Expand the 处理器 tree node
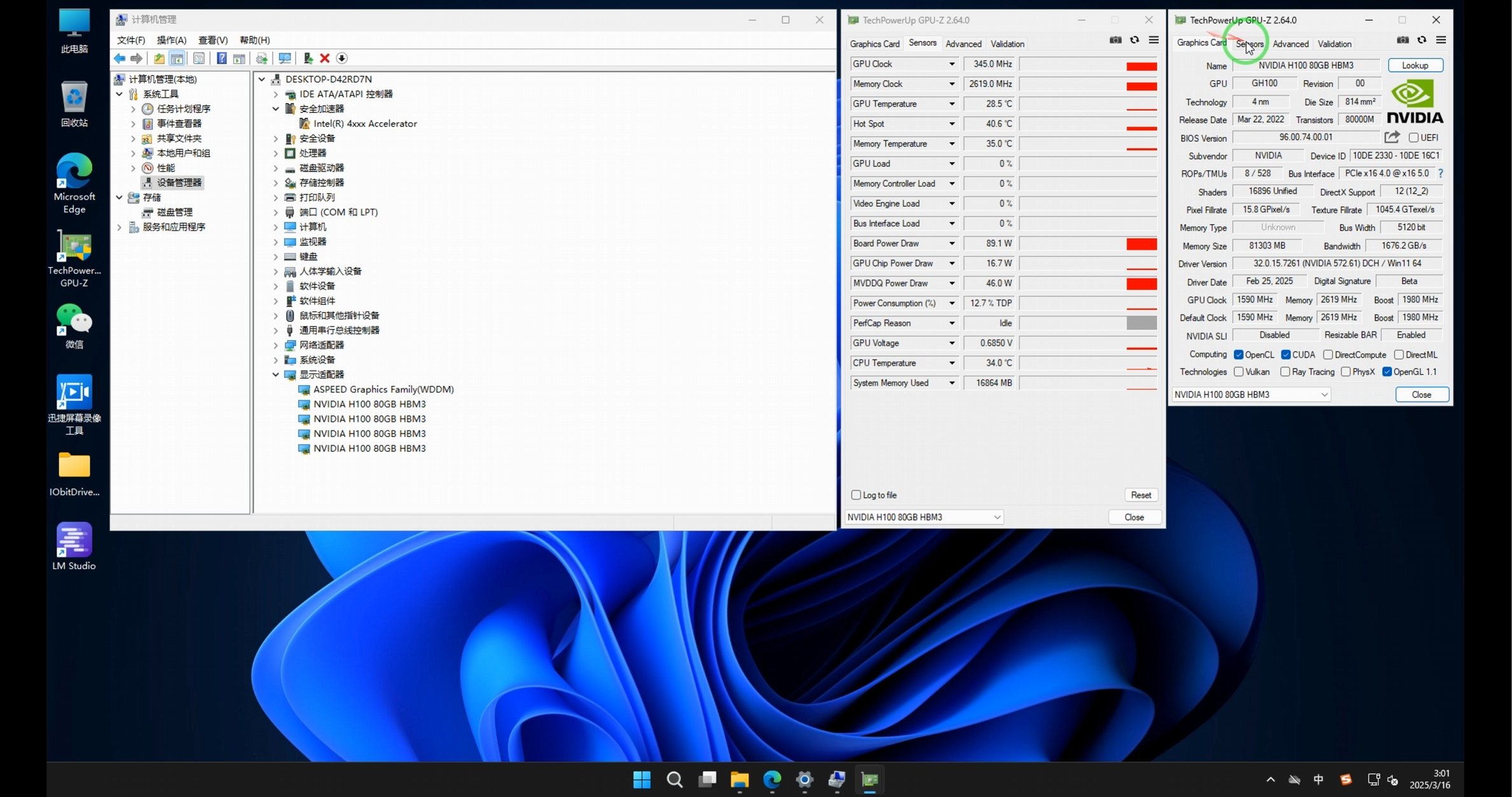 tap(276, 153)
